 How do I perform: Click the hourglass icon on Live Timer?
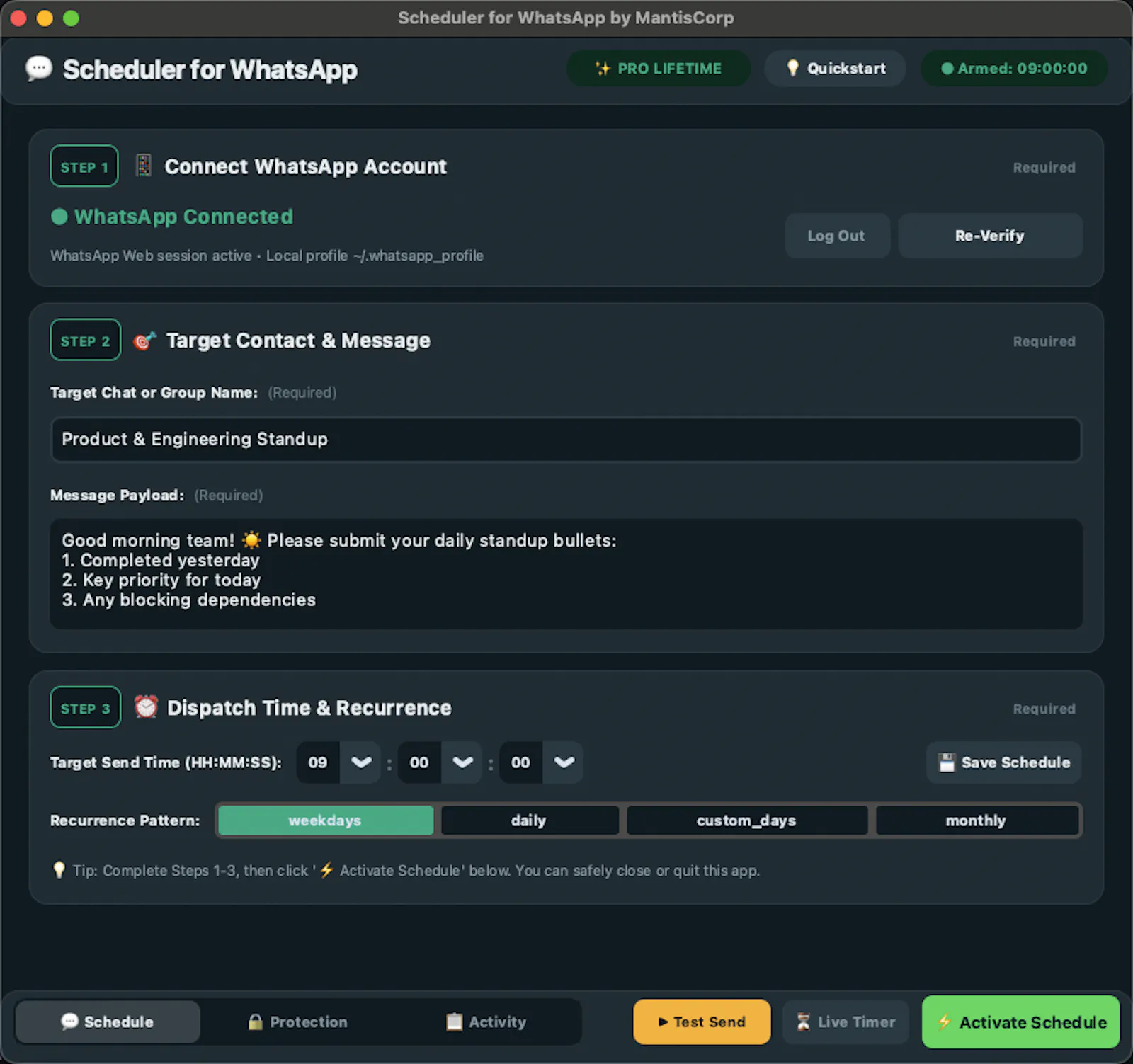tap(803, 1022)
